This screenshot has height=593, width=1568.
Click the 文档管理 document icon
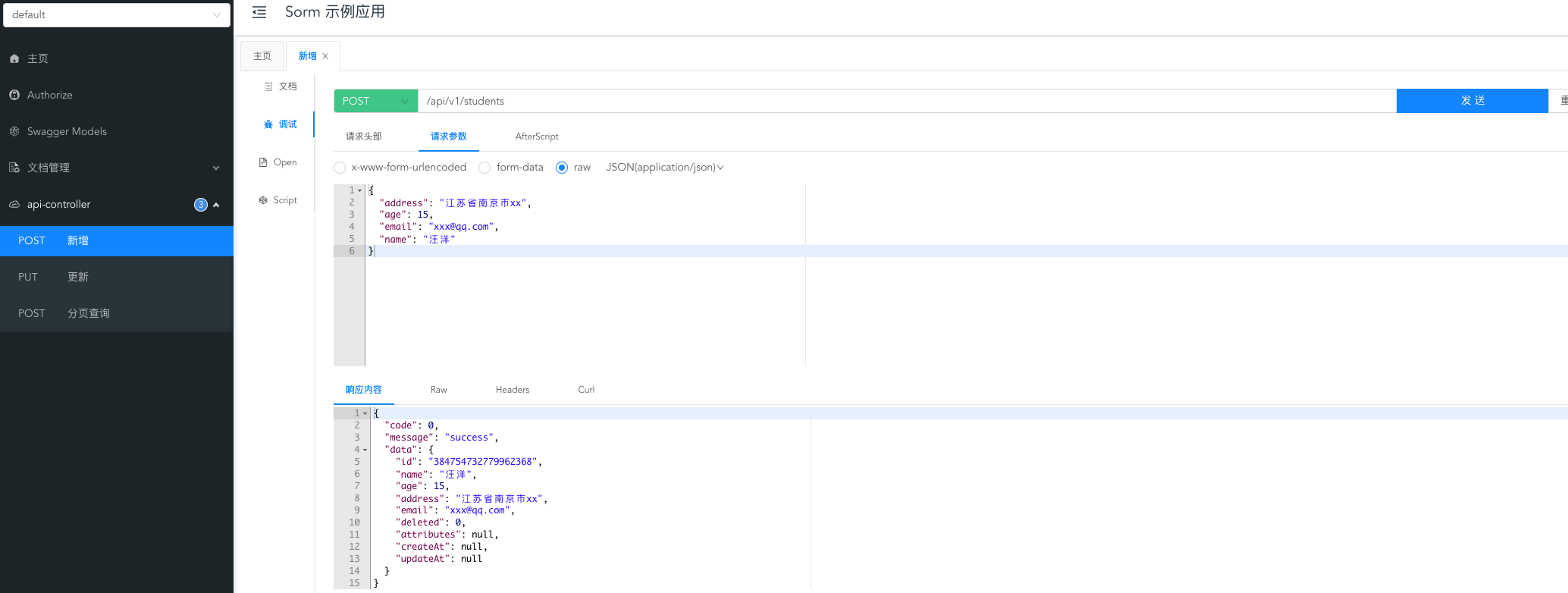[14, 168]
